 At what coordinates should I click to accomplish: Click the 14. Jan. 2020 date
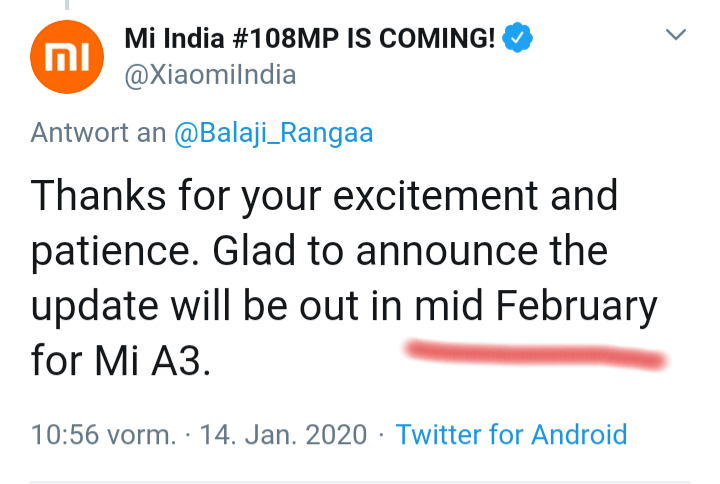pyautogui.click(x=283, y=434)
